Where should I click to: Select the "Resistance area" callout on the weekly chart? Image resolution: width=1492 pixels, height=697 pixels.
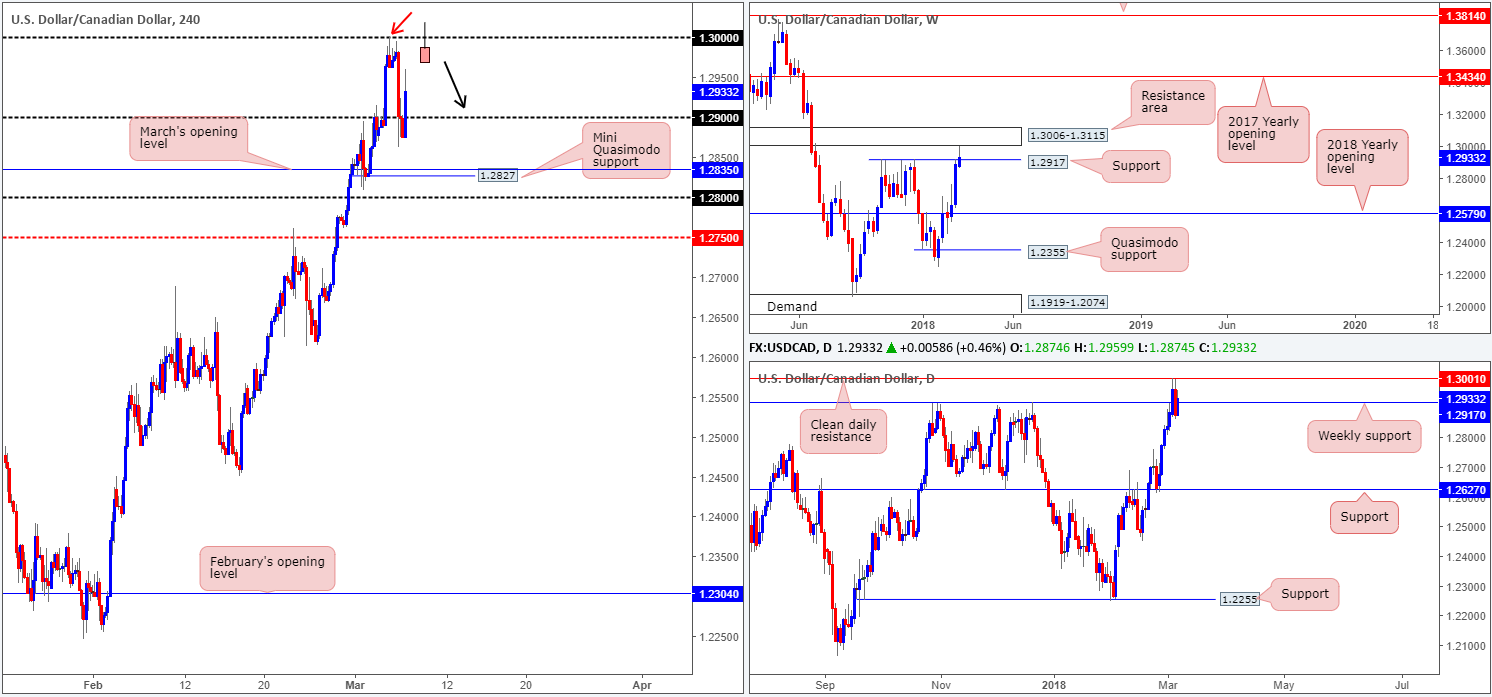click(1171, 102)
